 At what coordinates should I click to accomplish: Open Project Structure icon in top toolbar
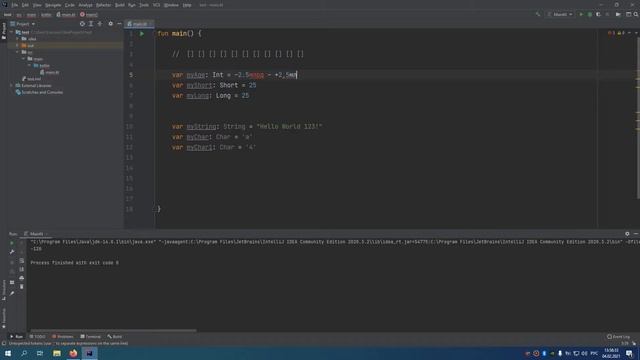click(628, 14)
